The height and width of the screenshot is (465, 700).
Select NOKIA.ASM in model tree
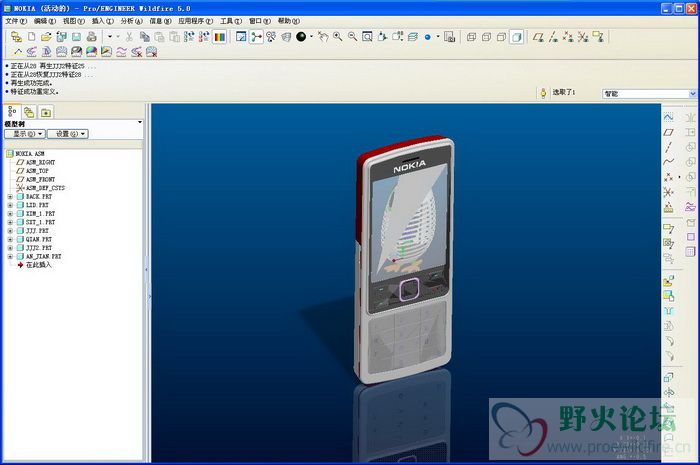tap(25, 154)
